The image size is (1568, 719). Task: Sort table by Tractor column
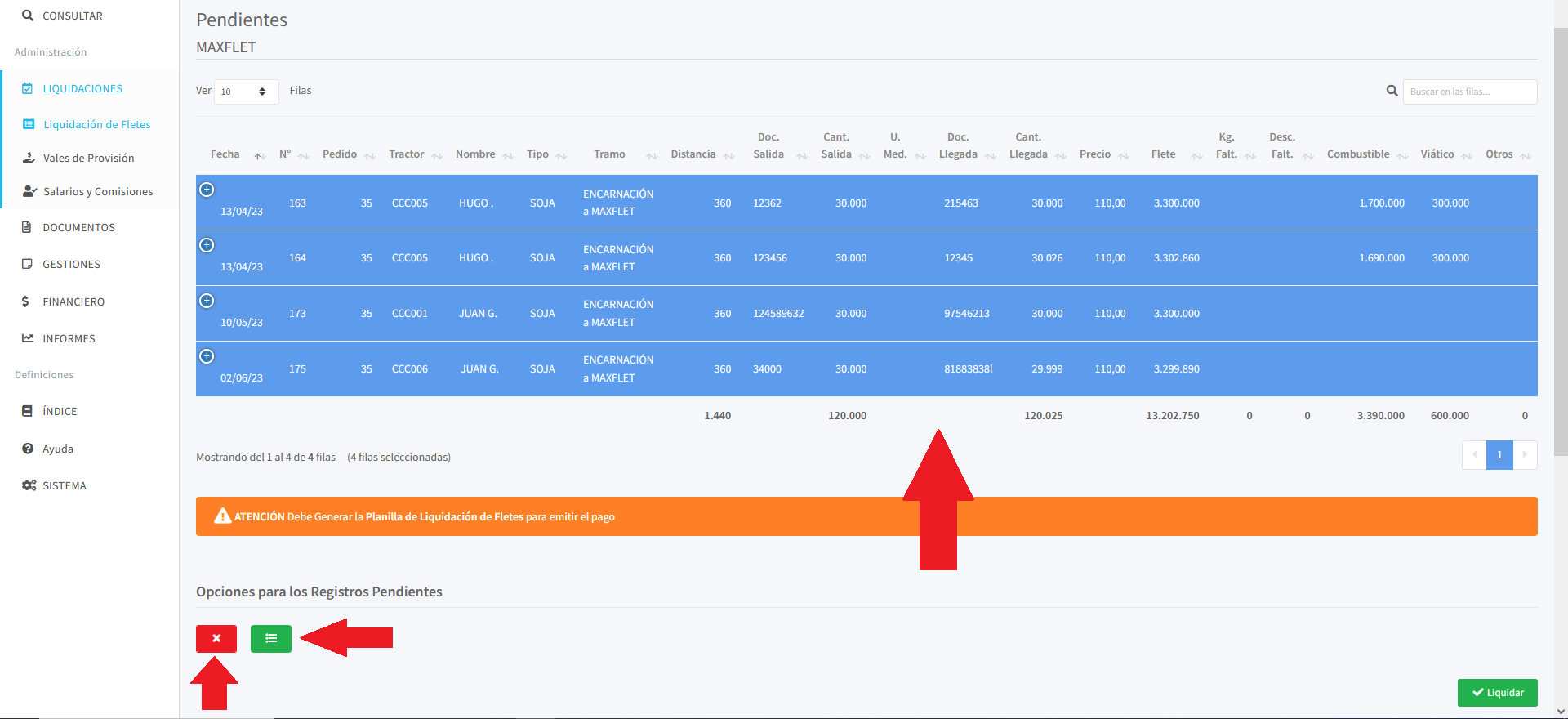tap(437, 155)
